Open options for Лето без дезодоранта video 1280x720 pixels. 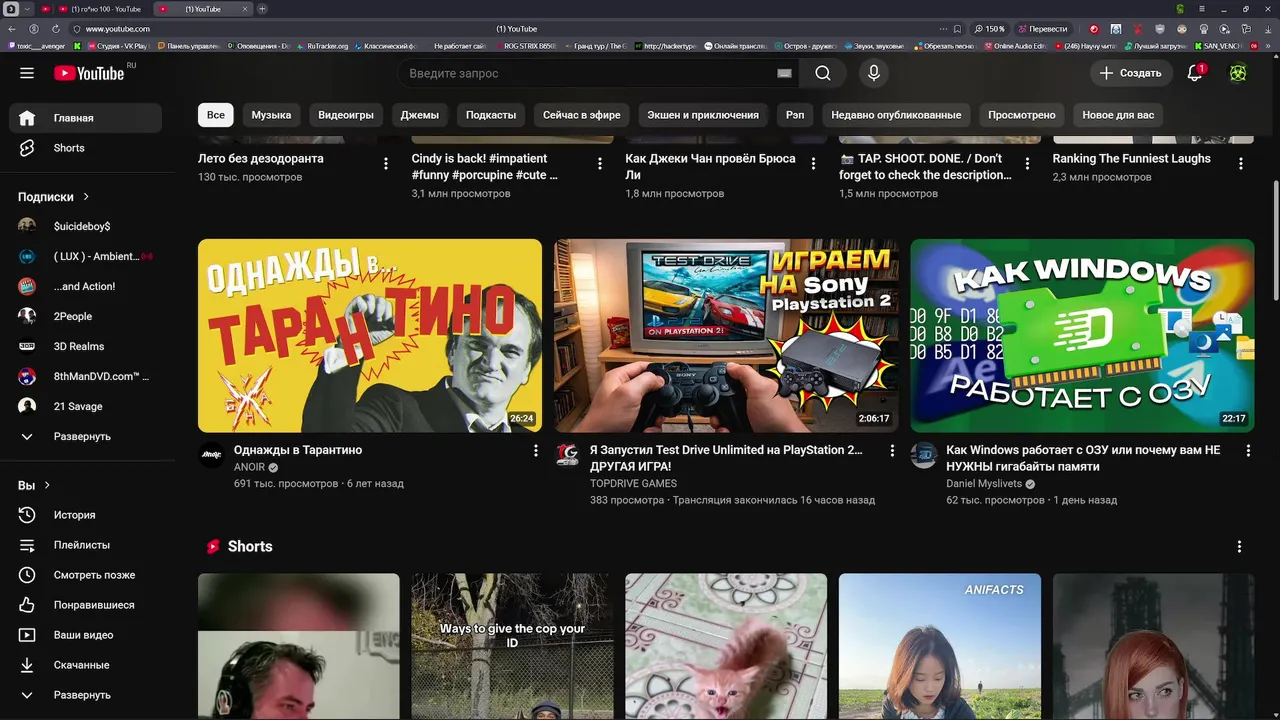coord(386,163)
